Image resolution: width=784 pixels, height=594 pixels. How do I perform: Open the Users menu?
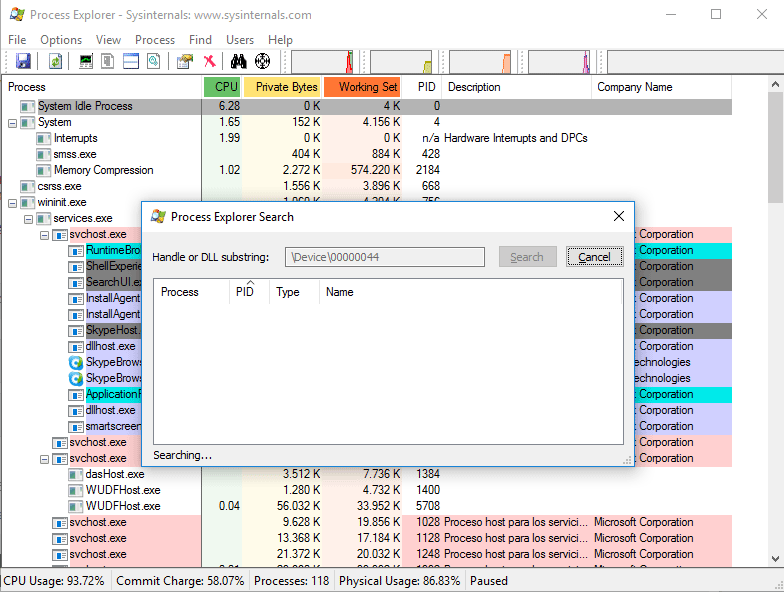[240, 40]
